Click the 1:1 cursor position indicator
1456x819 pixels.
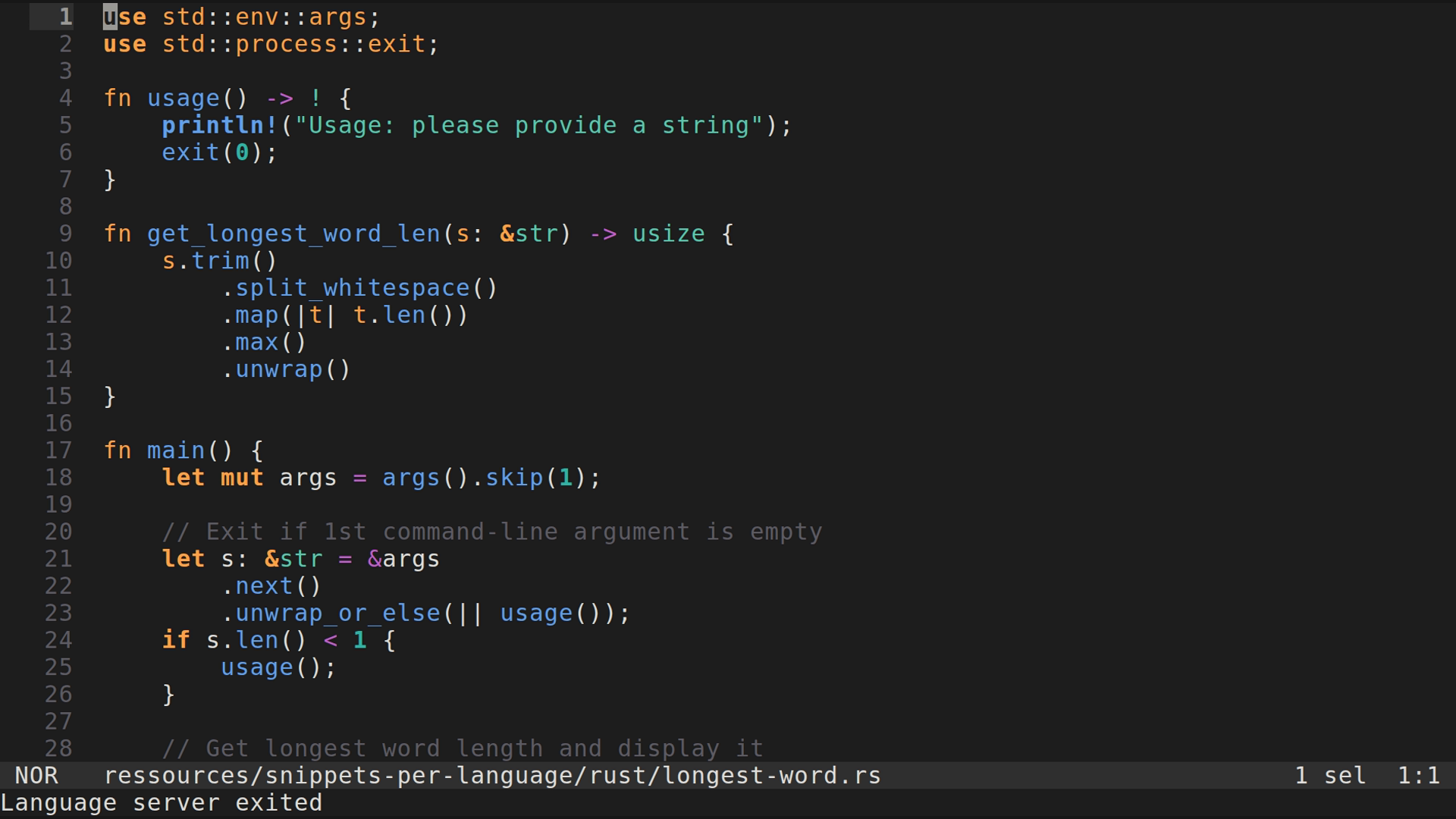click(1418, 775)
